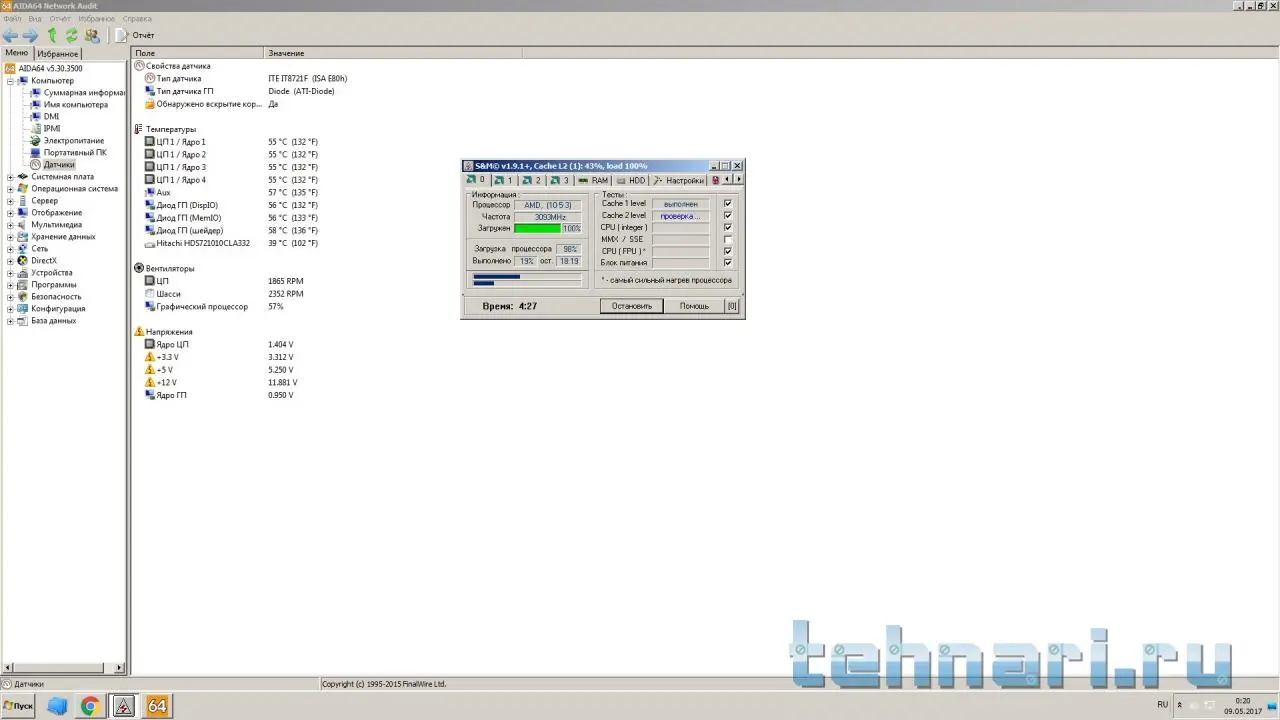Click the Программы icon in tree
The height and width of the screenshot is (720, 1280).
[23, 284]
